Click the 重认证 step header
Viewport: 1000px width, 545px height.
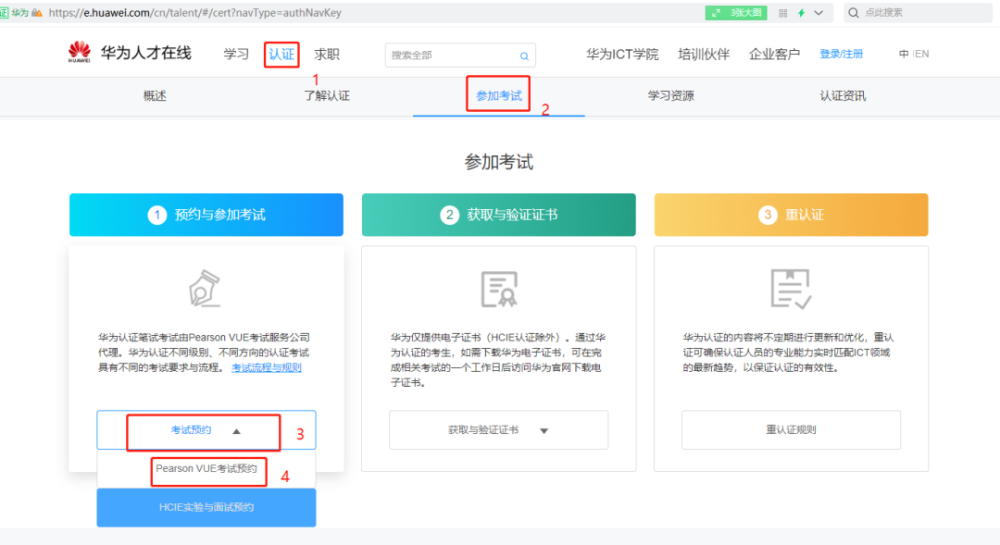click(x=791, y=215)
